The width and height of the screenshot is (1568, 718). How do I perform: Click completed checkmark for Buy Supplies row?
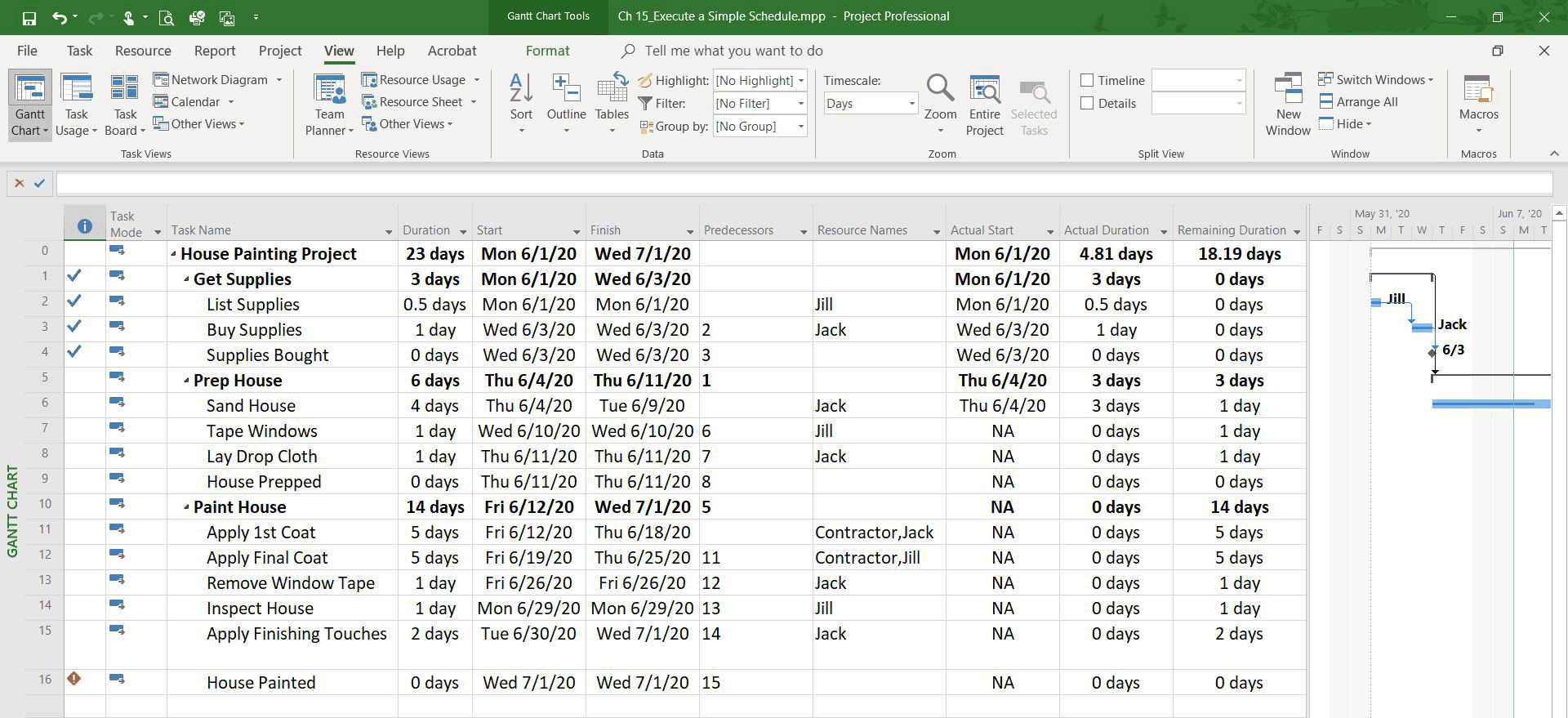tap(74, 326)
